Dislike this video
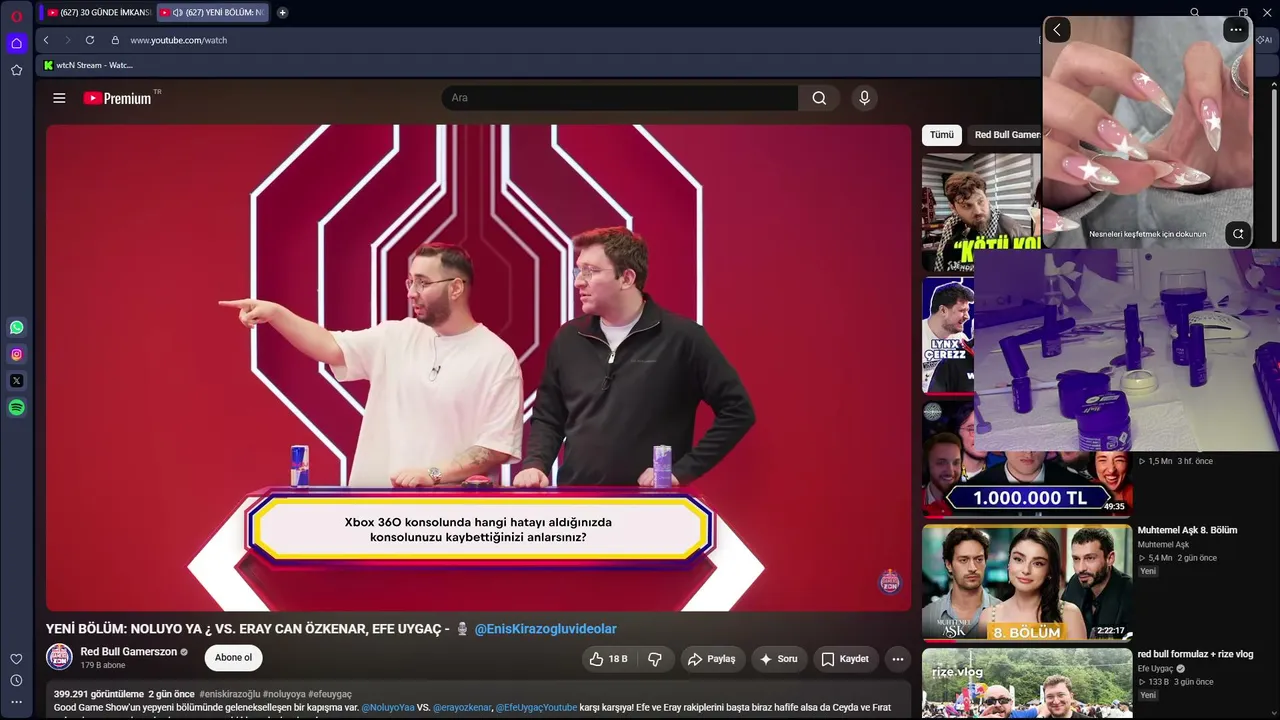The height and width of the screenshot is (720, 1280). click(x=655, y=659)
